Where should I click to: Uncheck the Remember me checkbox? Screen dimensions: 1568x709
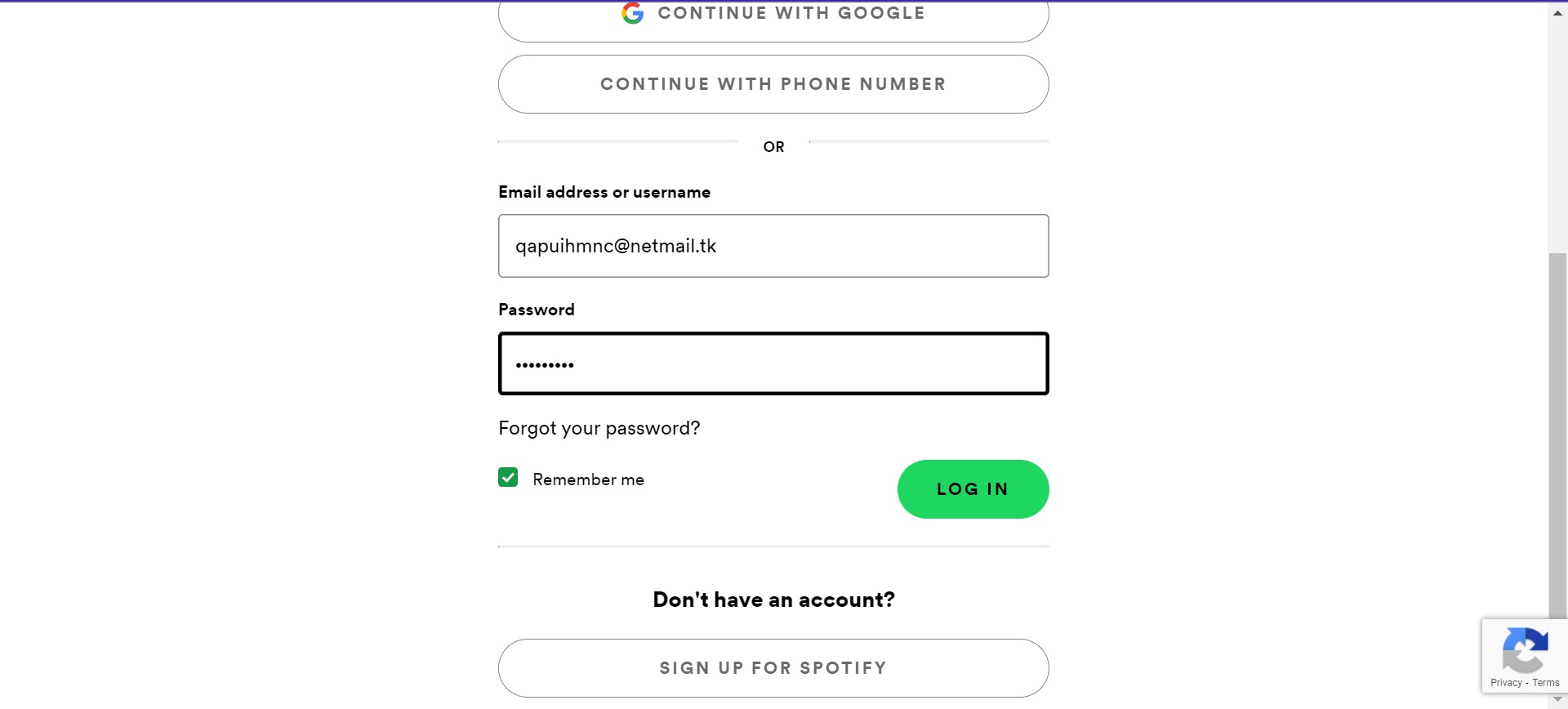508,477
